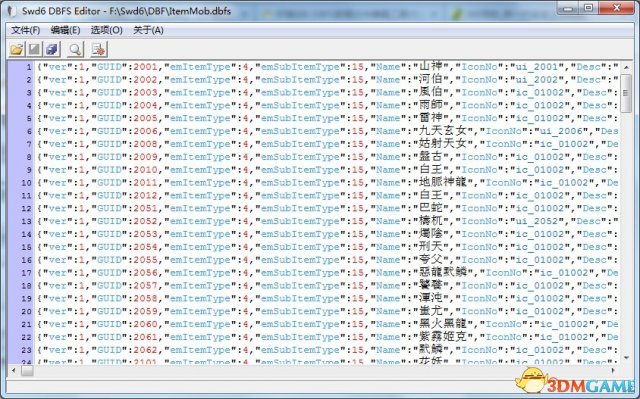Click the horizontal scrollbar thumb
Screen dimensions: 640x399
[27, 370]
